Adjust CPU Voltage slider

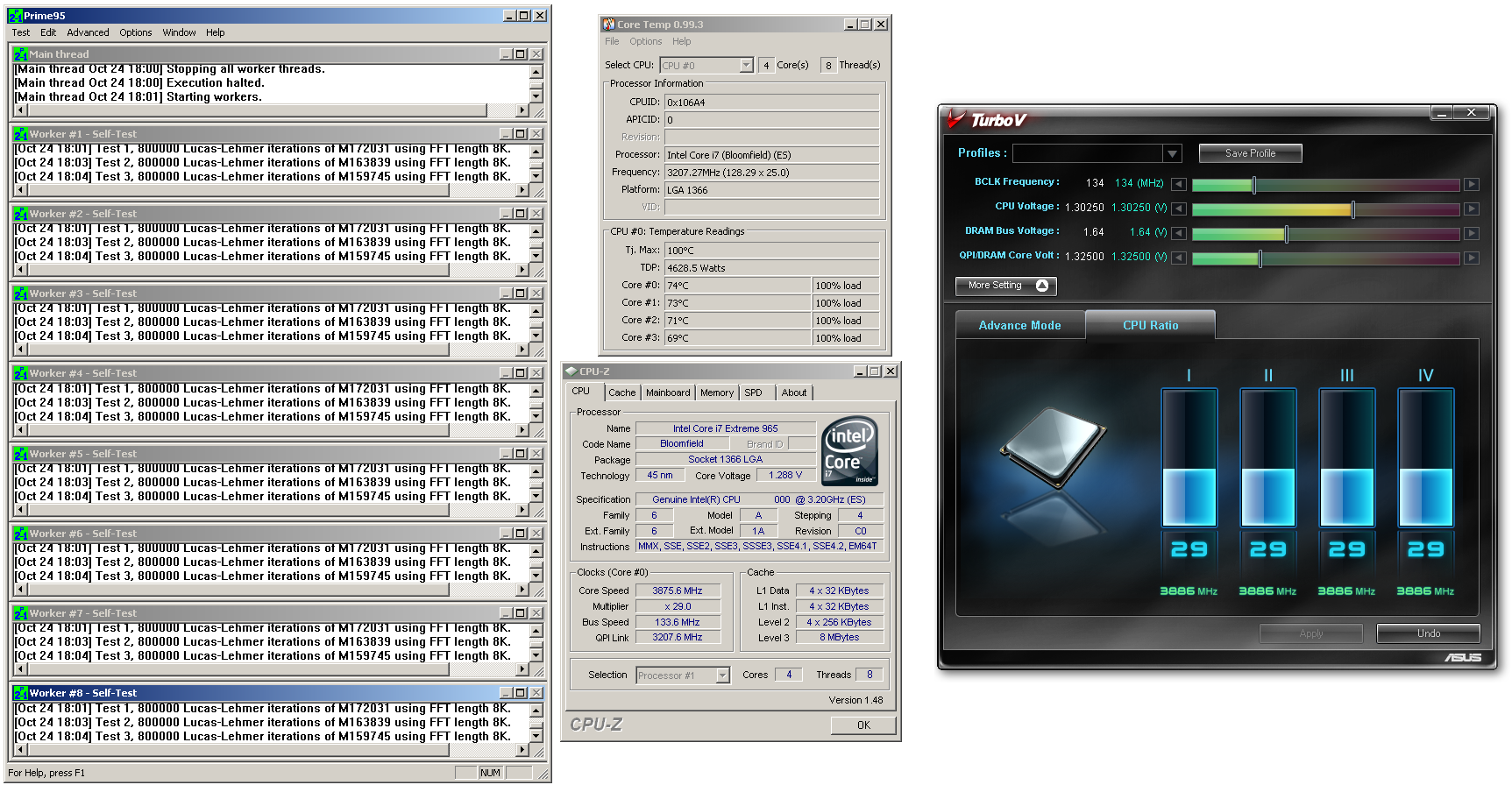[x=1353, y=209]
